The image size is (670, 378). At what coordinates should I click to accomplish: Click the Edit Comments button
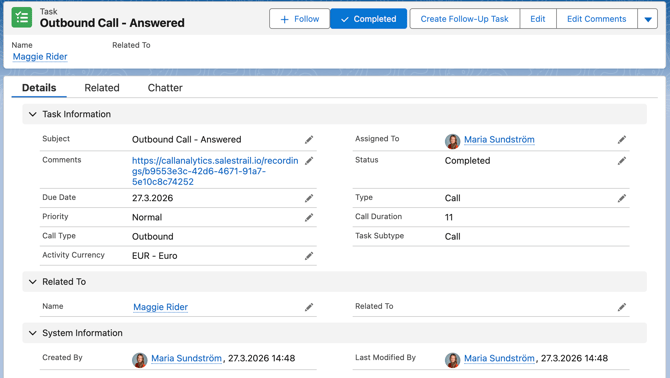click(x=597, y=19)
